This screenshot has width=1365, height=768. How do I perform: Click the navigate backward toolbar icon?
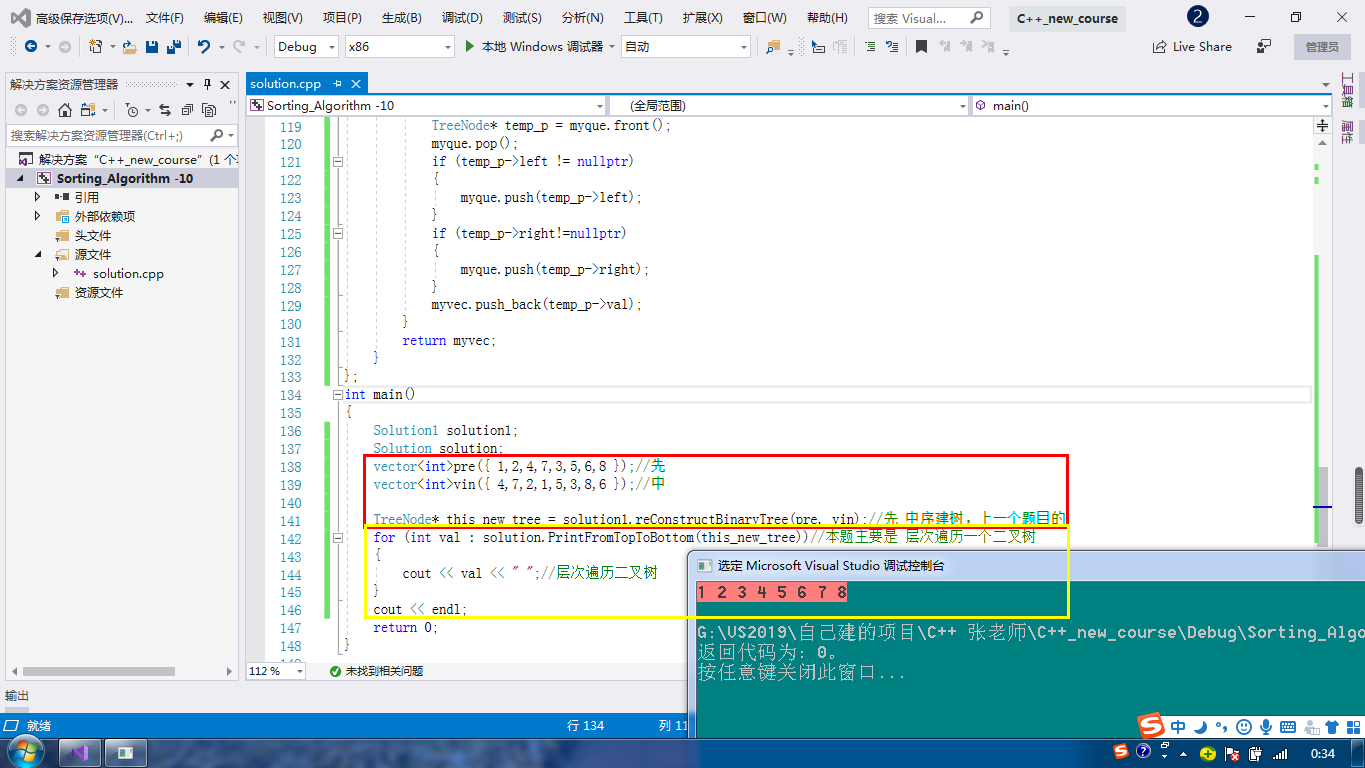click(x=31, y=47)
